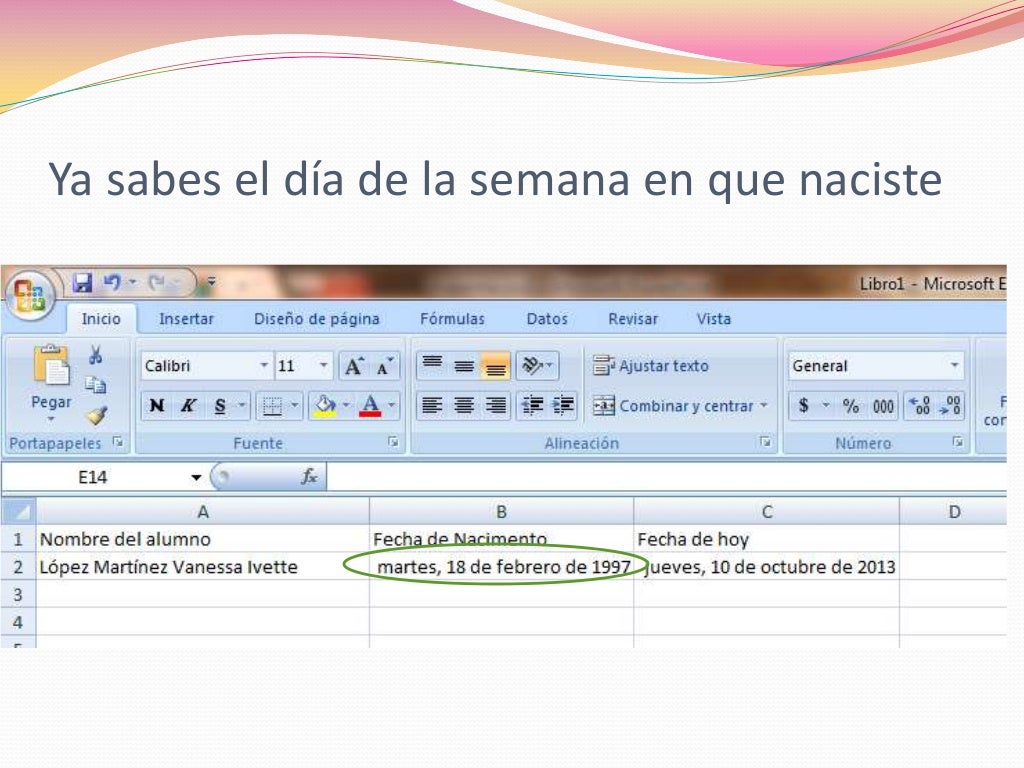The width and height of the screenshot is (1024, 768).
Task: Open the General number format dropdown
Action: tap(954, 366)
